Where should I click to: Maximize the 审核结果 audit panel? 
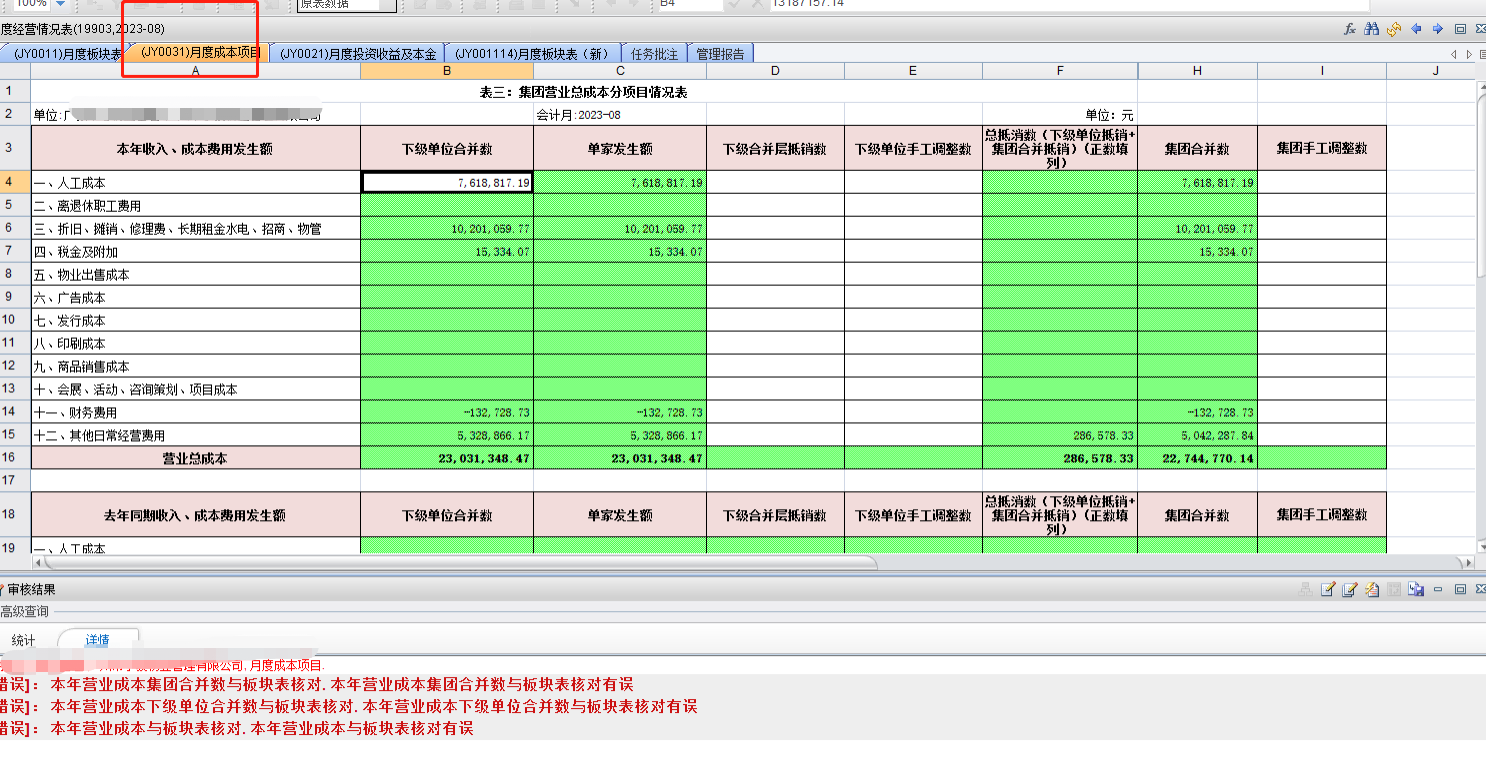1460,590
